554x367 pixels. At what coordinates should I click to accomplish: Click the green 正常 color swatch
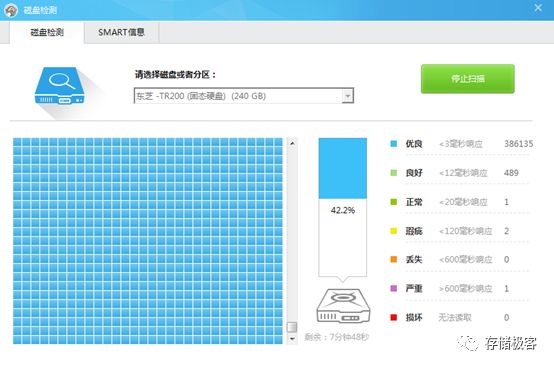click(x=394, y=202)
